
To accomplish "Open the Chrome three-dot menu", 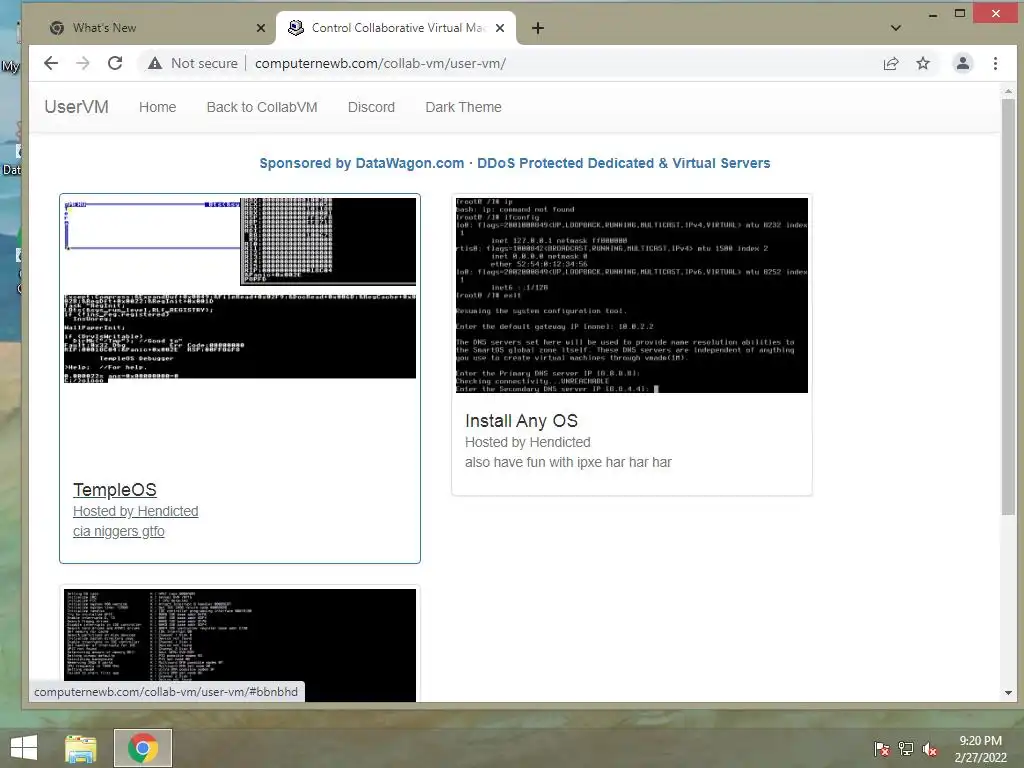I will pos(995,63).
